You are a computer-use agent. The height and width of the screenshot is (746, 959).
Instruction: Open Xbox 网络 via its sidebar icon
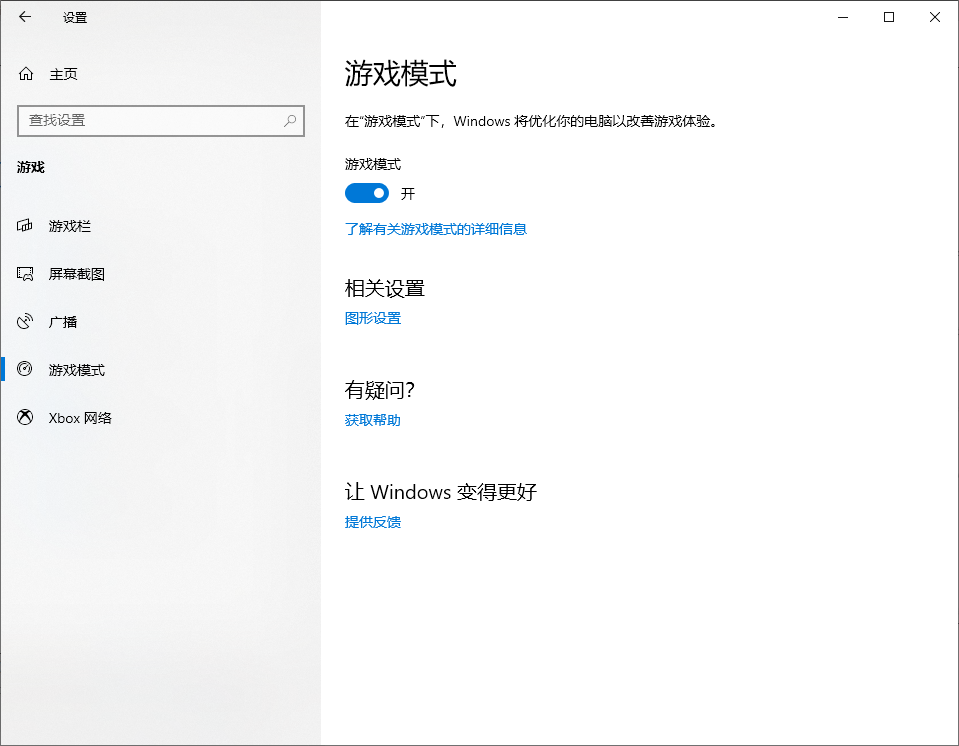[x=24, y=418]
